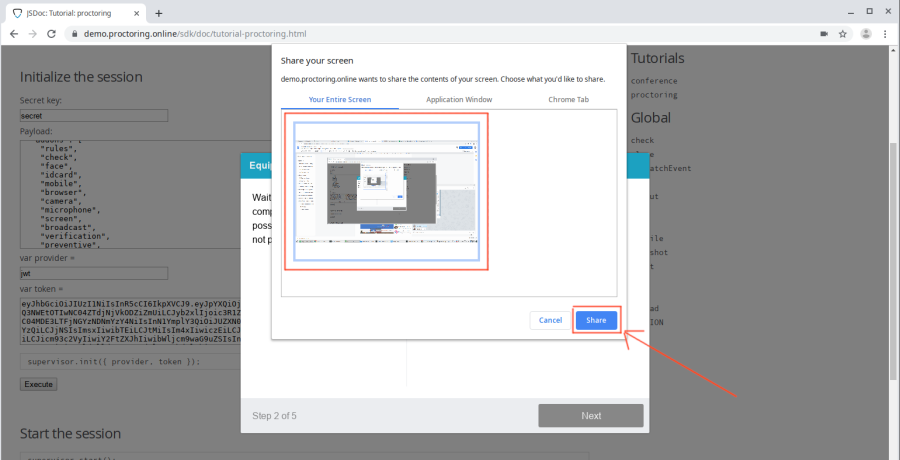Image resolution: width=900 pixels, height=460 pixels.
Task: Open the Chrome profile avatar icon
Action: (866, 34)
